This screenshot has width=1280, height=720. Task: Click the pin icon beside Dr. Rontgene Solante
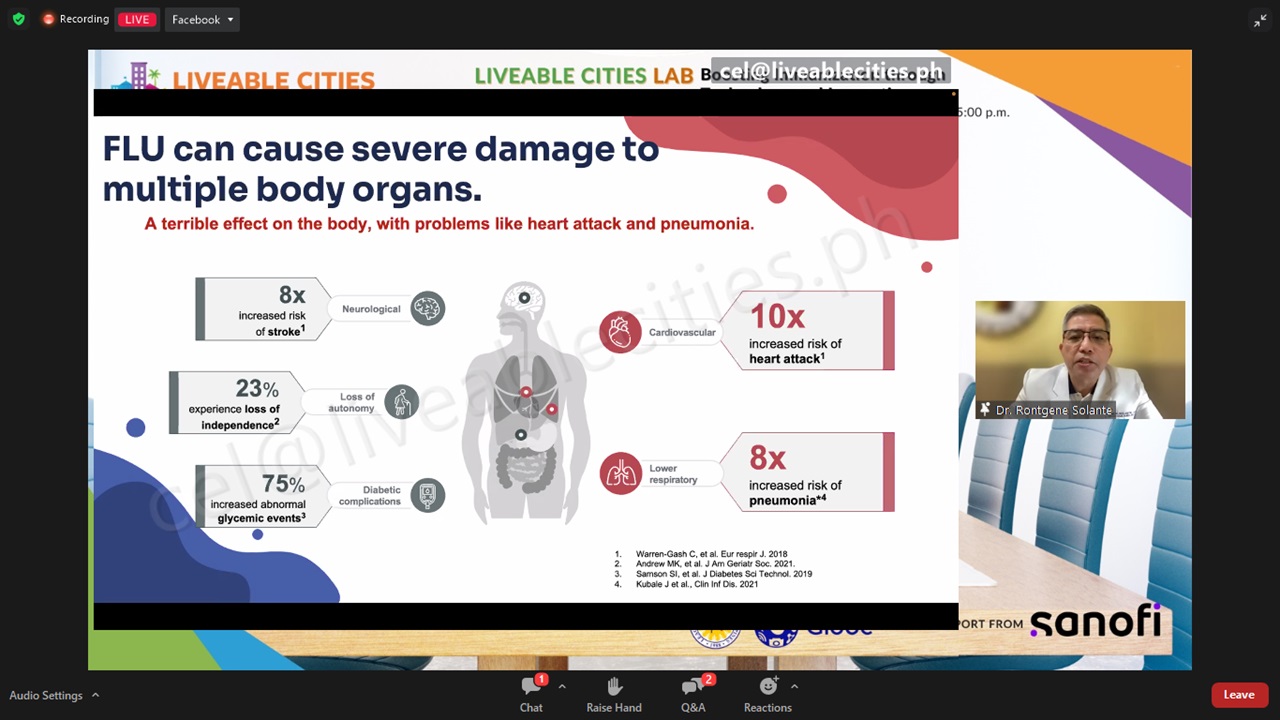985,410
